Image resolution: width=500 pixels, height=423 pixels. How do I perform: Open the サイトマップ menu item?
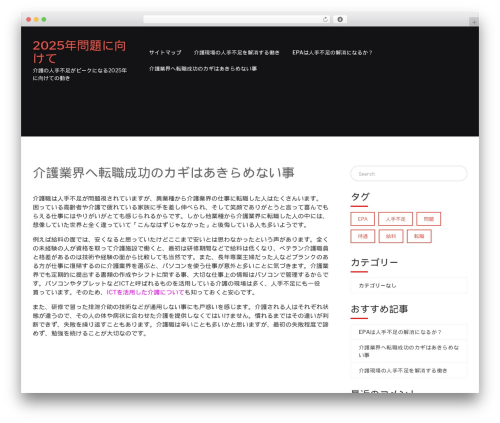[x=165, y=52]
